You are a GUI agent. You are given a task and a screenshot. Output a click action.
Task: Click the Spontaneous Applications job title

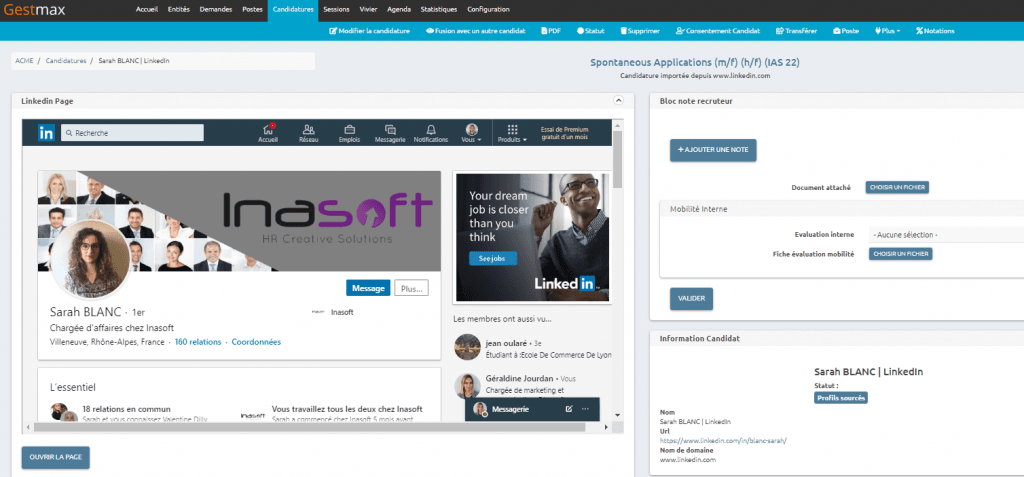(695, 63)
